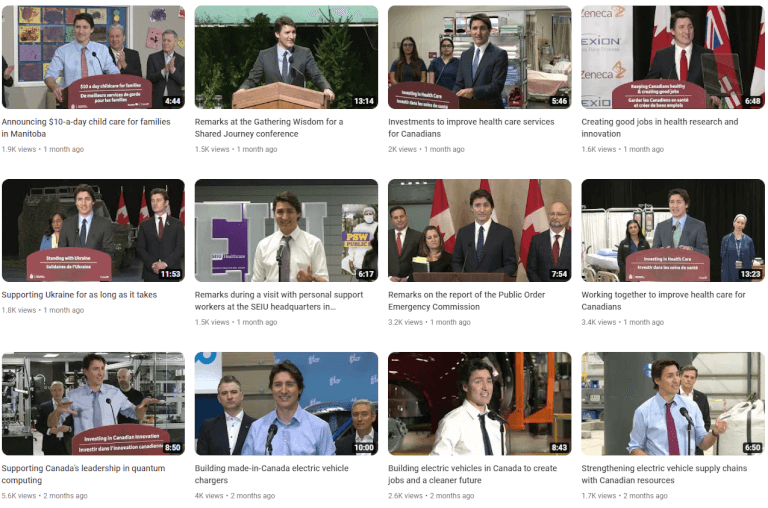Open title 'Working together to improve health care'

click(663, 301)
